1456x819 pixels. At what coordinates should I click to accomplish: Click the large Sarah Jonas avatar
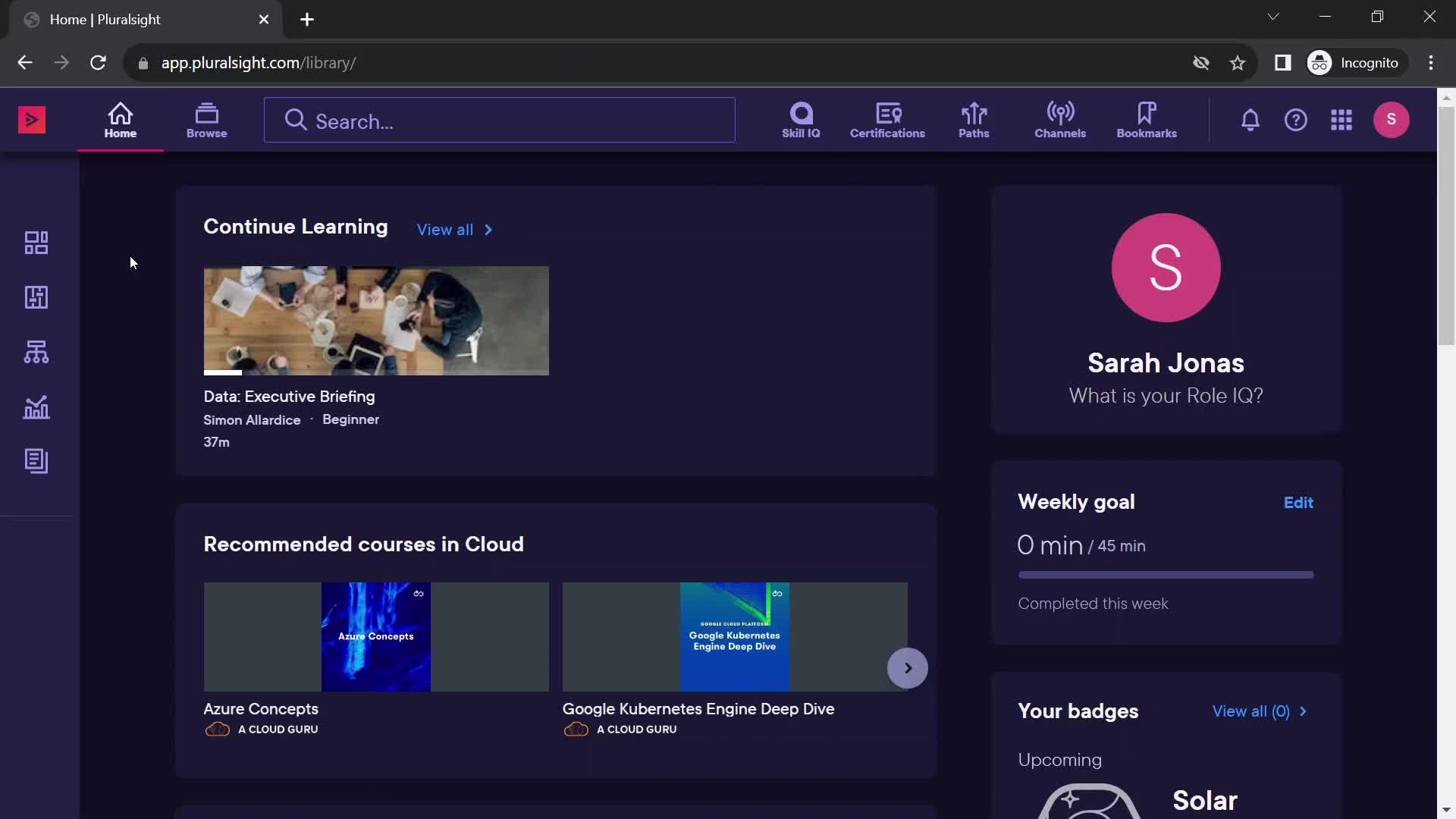click(1166, 268)
